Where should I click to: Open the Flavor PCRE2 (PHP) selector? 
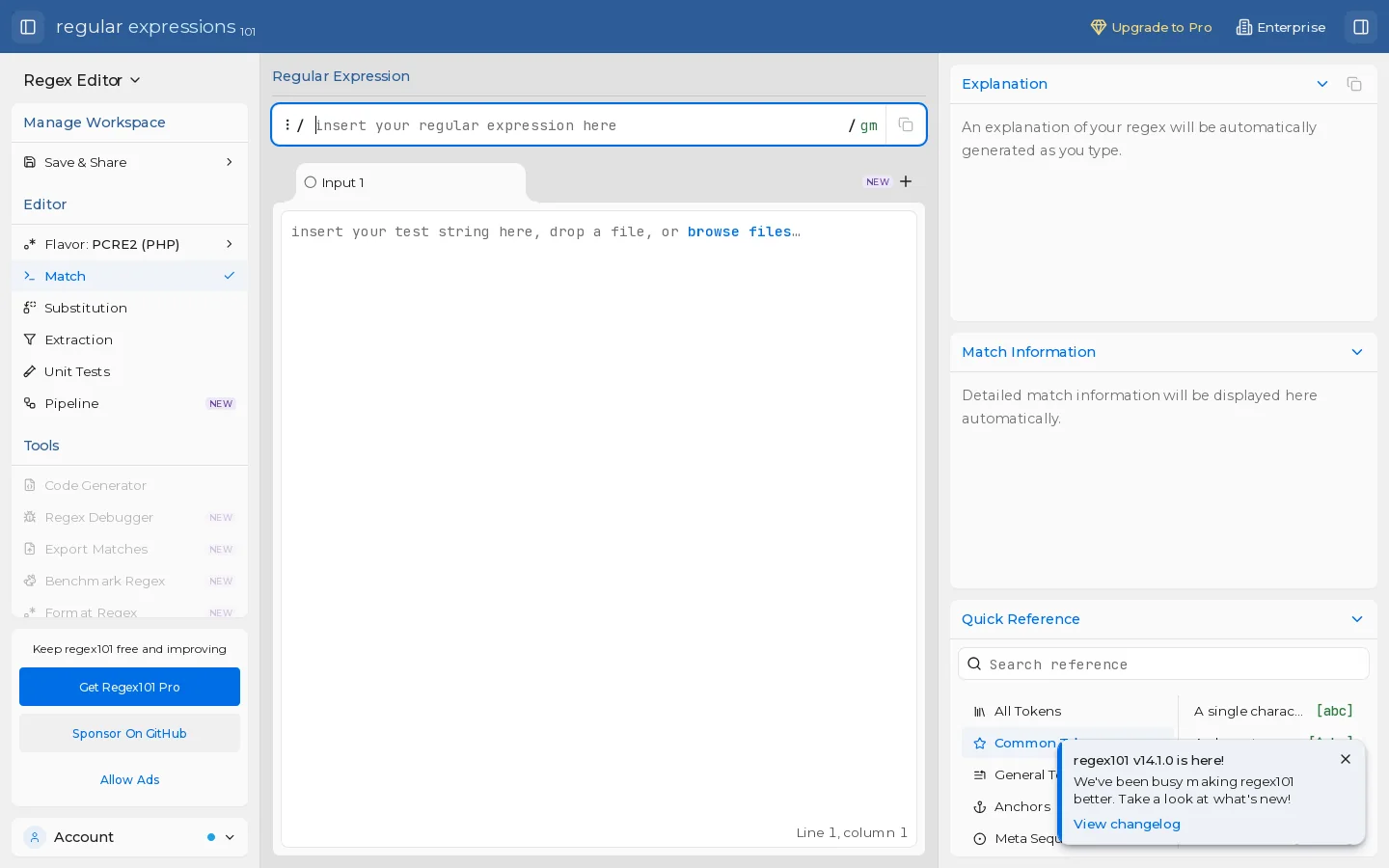129,244
